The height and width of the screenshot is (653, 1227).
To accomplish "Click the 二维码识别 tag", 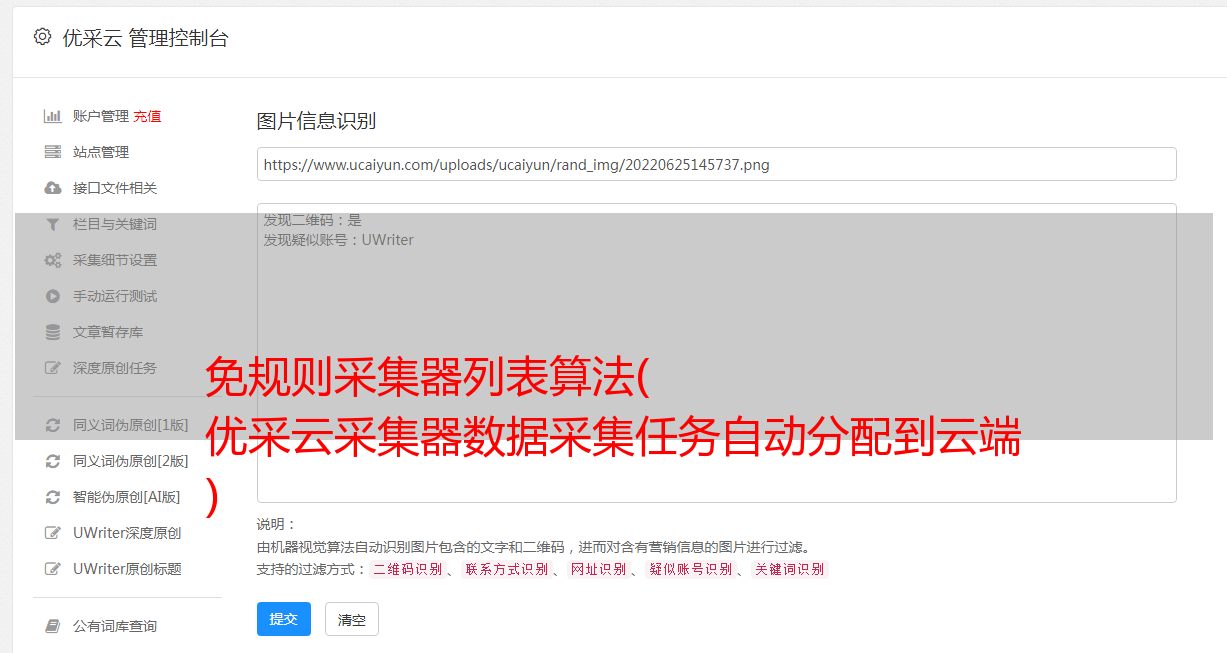I will coord(408,569).
